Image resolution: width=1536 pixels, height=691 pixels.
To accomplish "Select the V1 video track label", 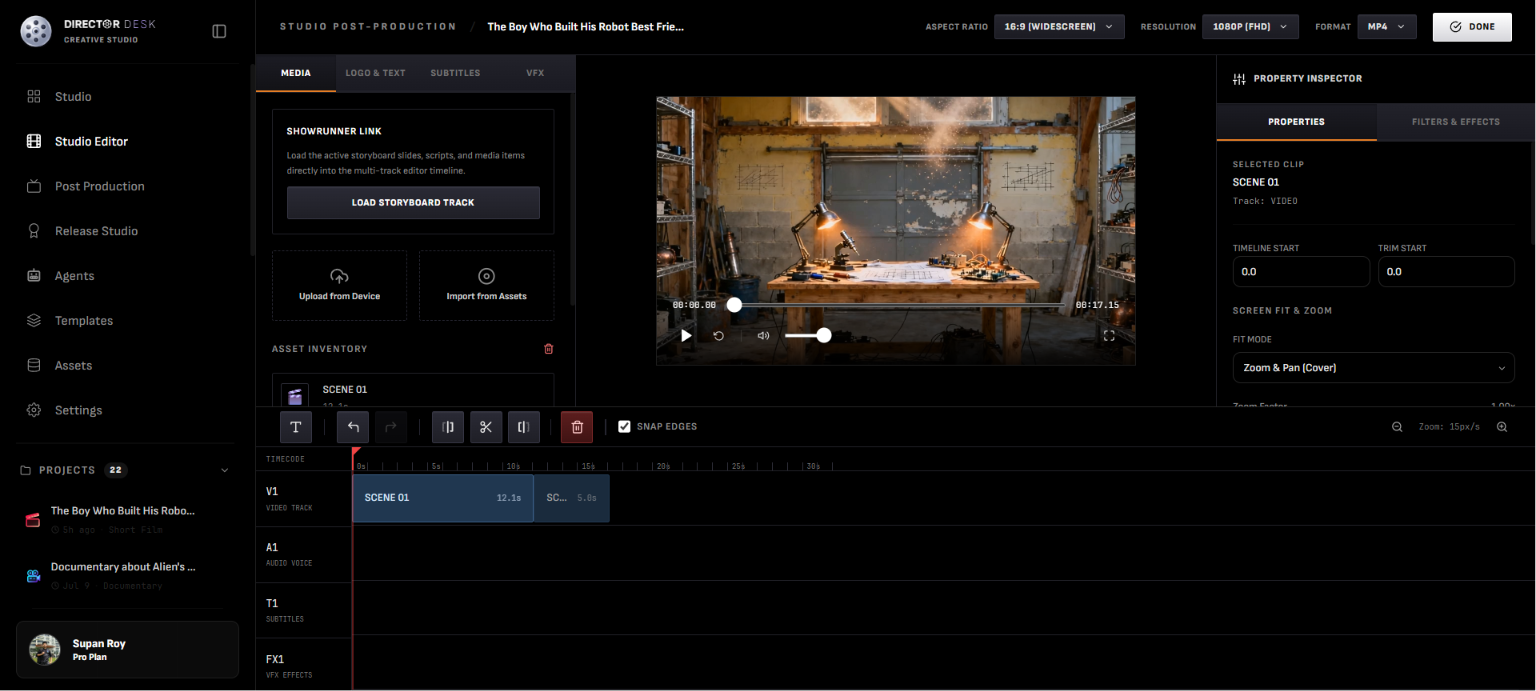I will (289, 499).
